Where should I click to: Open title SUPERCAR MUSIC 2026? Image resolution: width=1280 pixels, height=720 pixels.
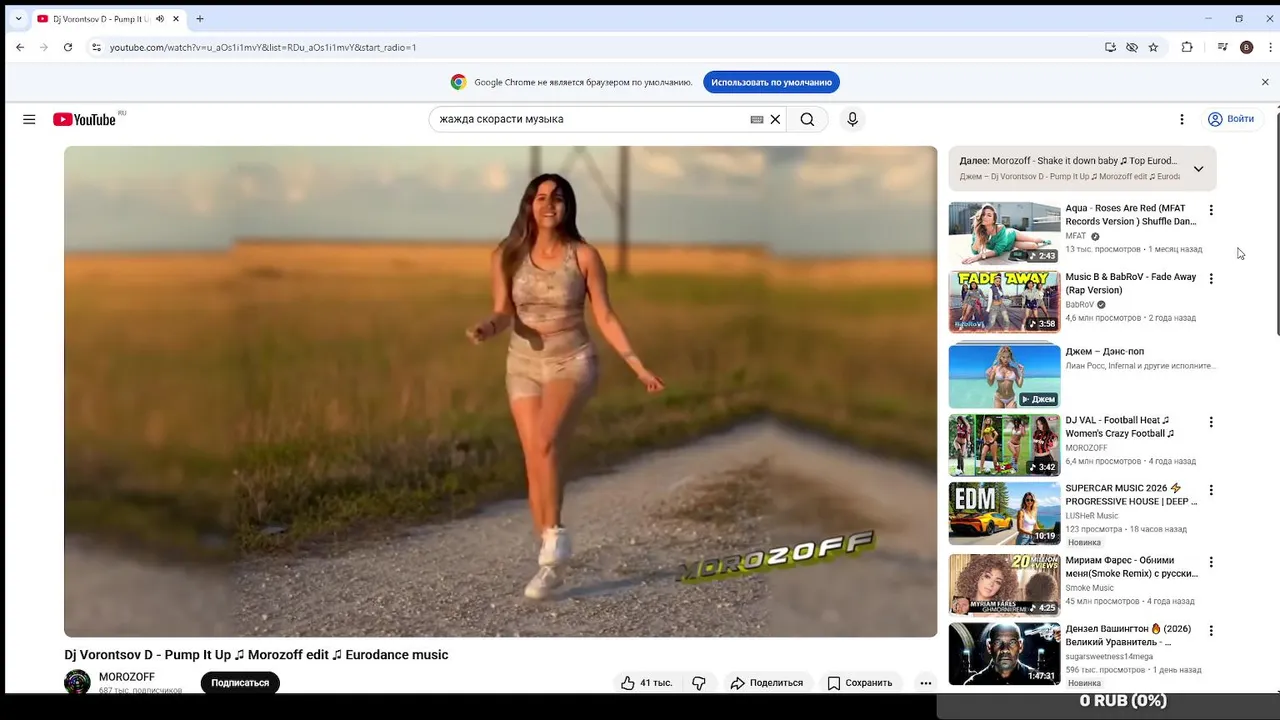[1130, 494]
